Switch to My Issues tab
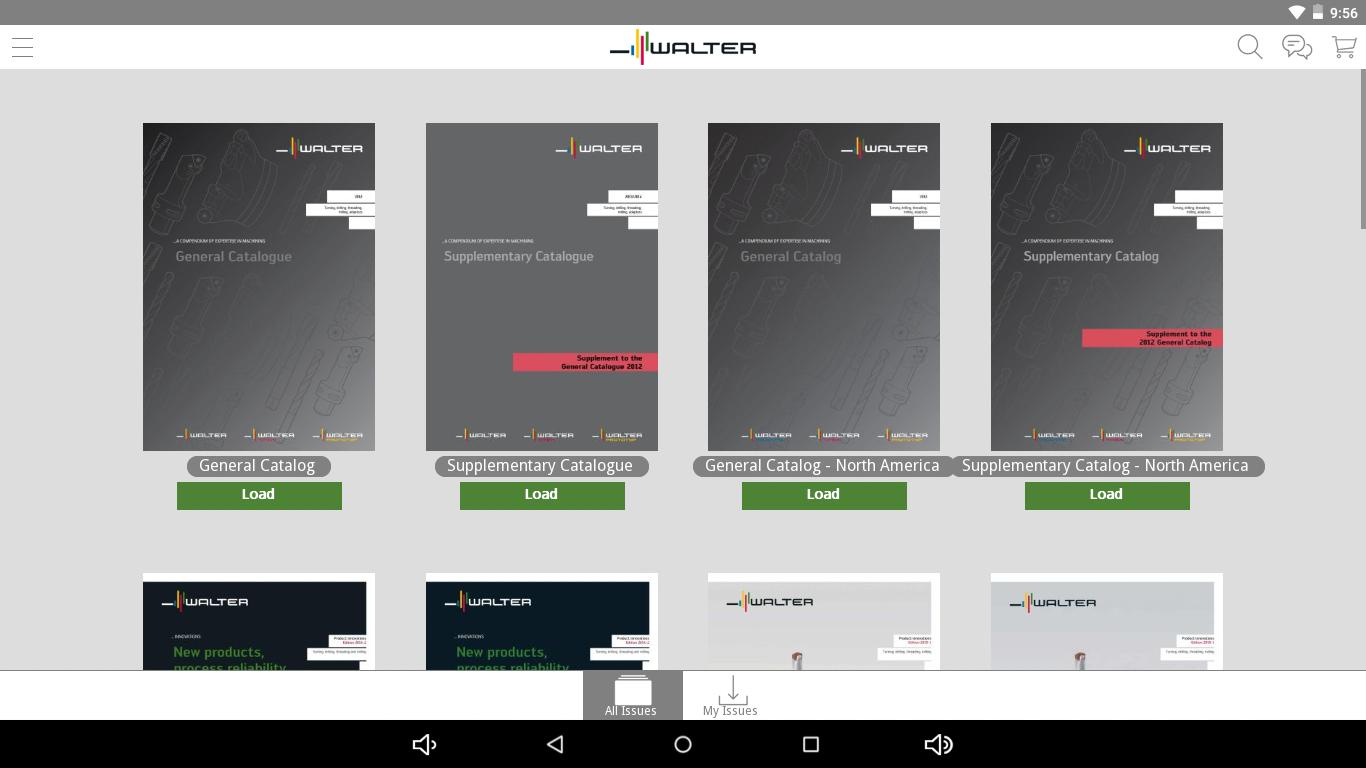Viewport: 1366px width, 768px height. (731, 695)
